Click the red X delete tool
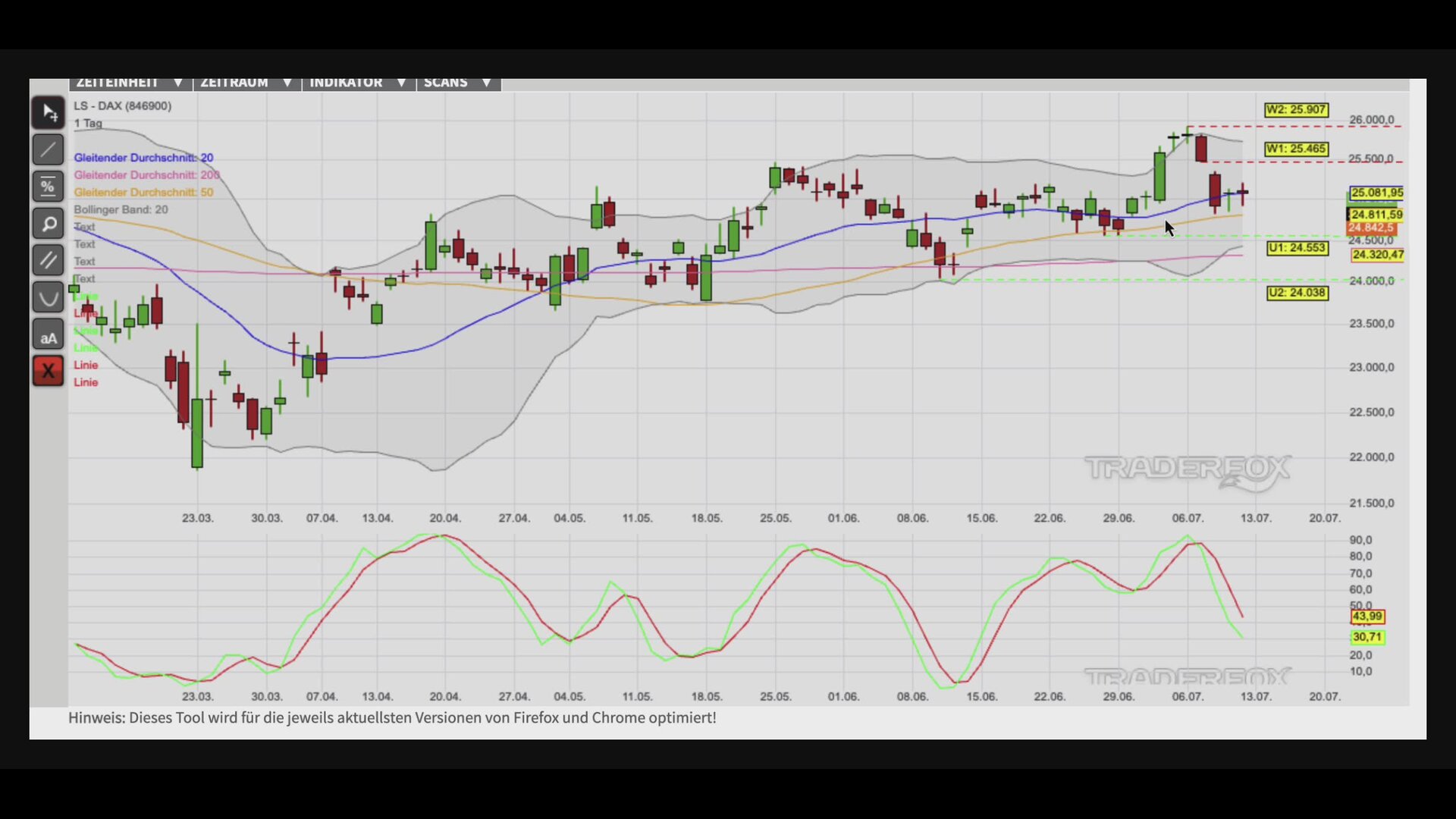1456x819 pixels. (x=48, y=371)
